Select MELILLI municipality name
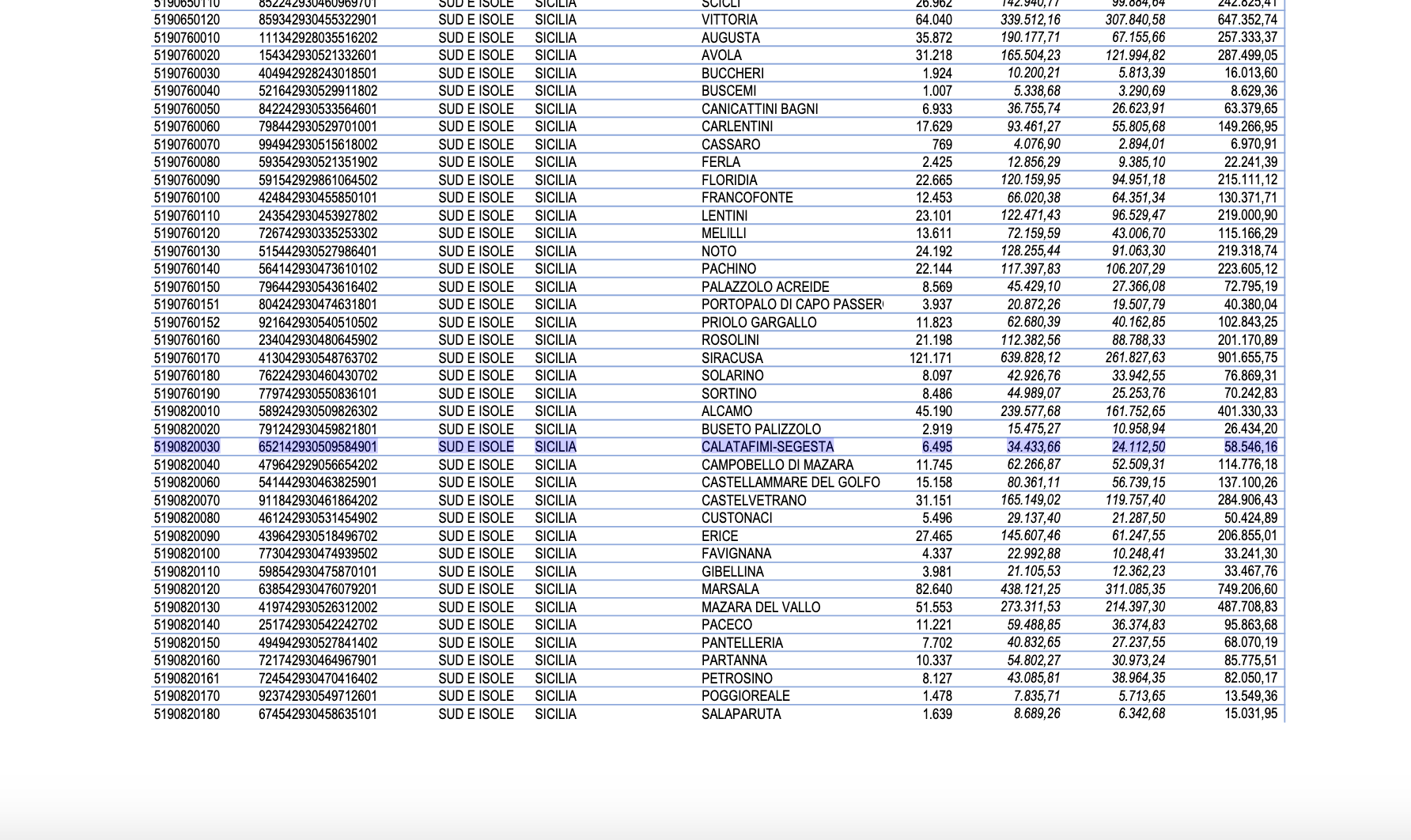This screenshot has width=1411, height=840. click(x=724, y=233)
